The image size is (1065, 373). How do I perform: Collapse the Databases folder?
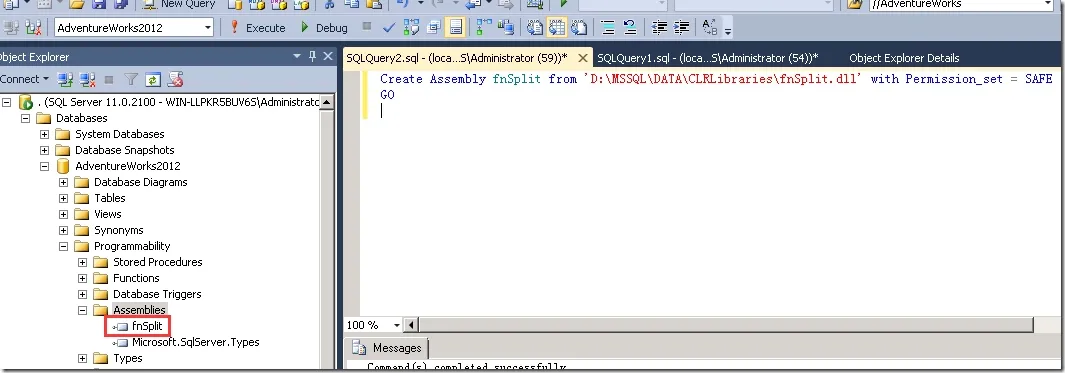[26, 118]
